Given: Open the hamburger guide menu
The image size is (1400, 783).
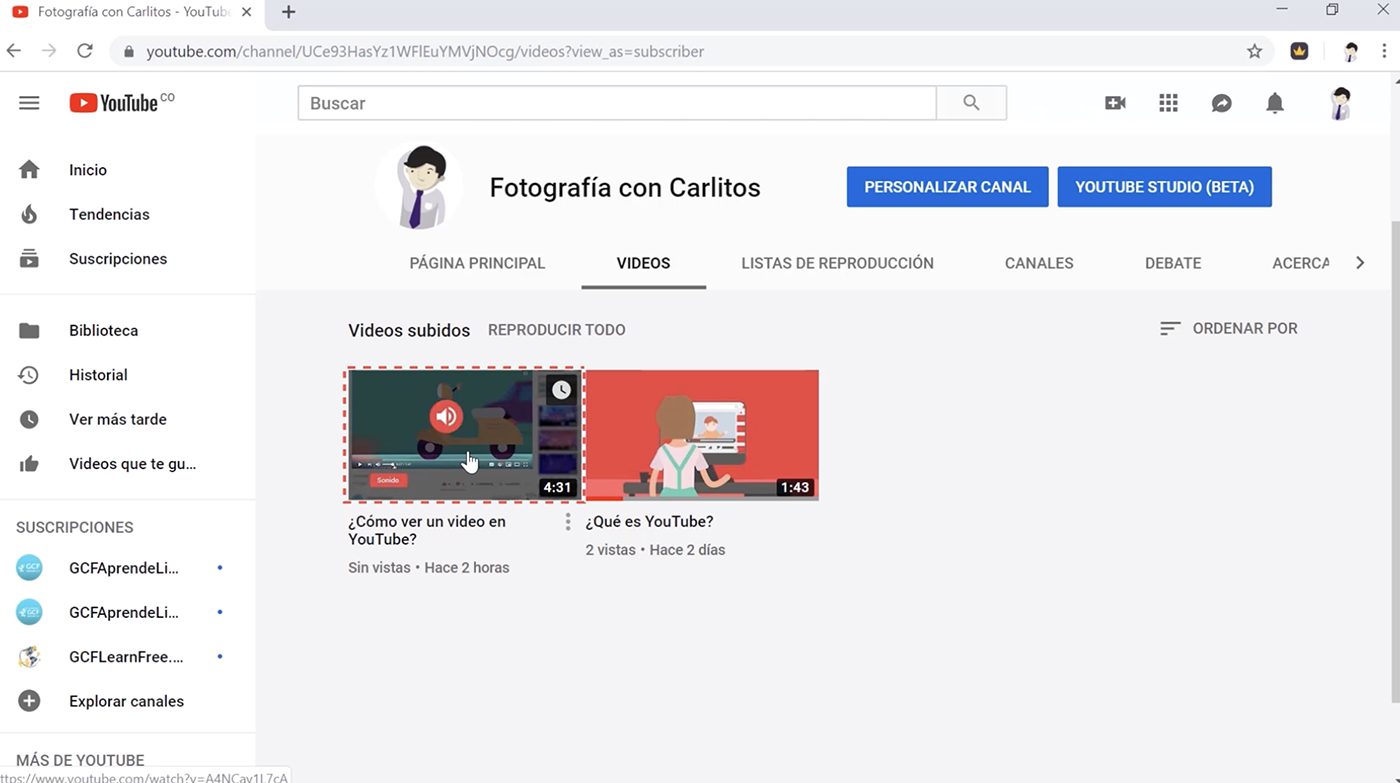Looking at the screenshot, I should tap(29, 103).
